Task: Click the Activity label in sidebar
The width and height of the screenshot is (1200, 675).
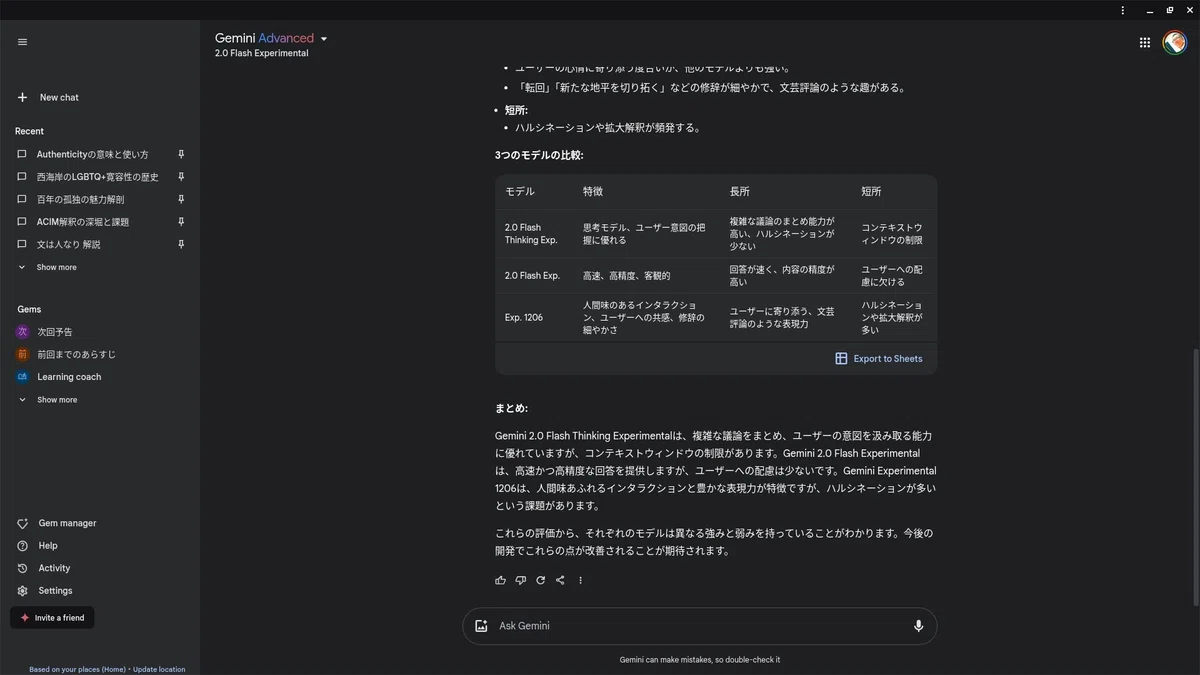Action: (54, 568)
